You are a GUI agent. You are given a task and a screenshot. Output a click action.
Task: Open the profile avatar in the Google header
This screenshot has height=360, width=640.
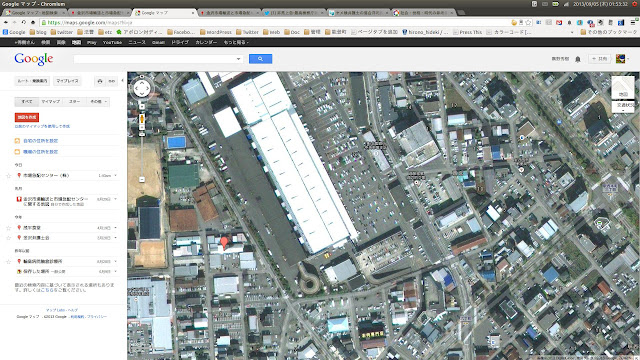(x=620, y=59)
